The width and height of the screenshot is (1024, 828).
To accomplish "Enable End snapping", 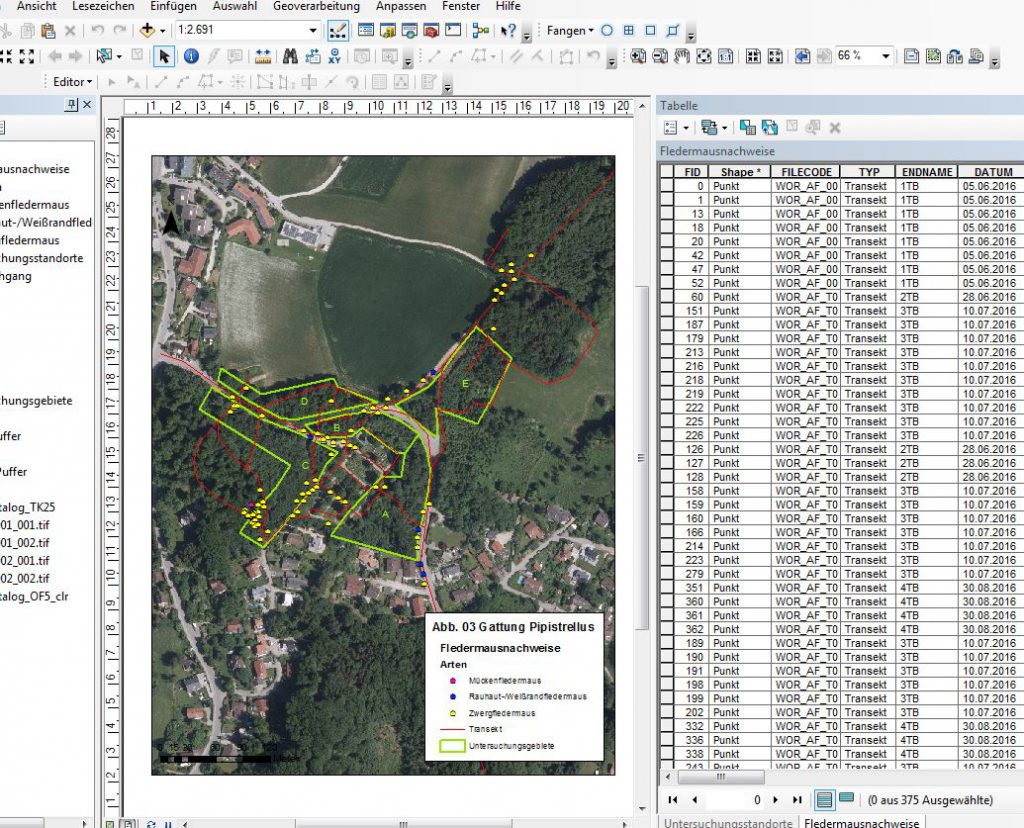I will (629, 31).
